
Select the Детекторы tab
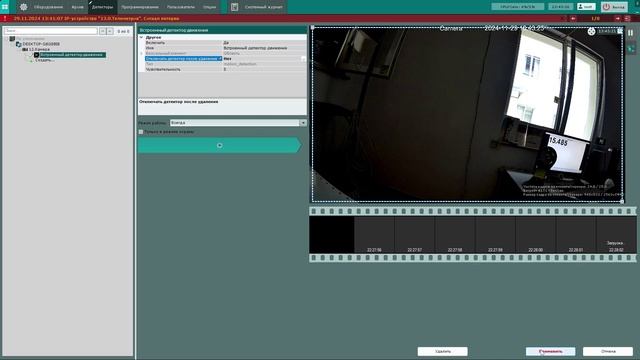pyautogui.click(x=102, y=7)
